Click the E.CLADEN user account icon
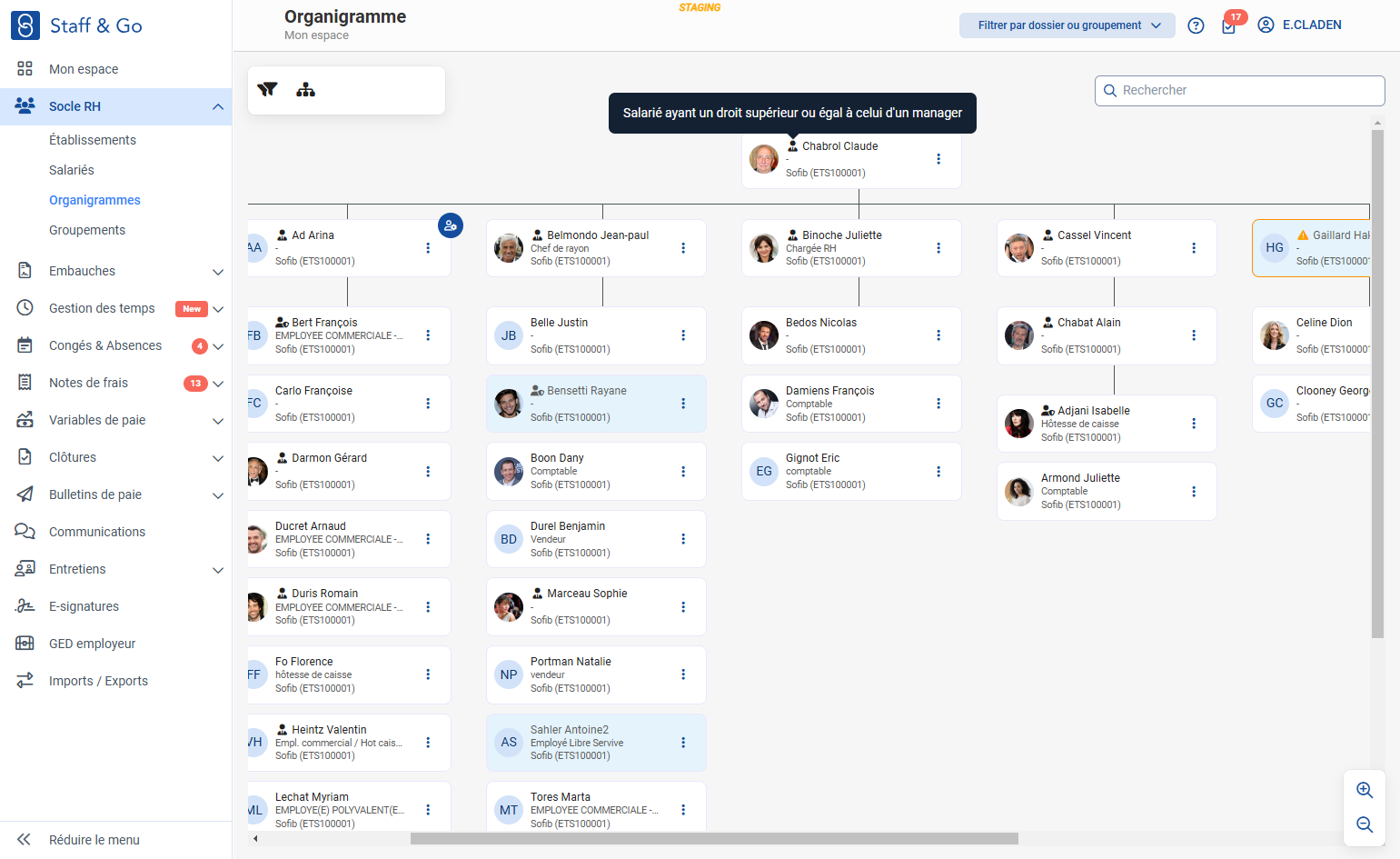Image resolution: width=1400 pixels, height=859 pixels. 1266,25
